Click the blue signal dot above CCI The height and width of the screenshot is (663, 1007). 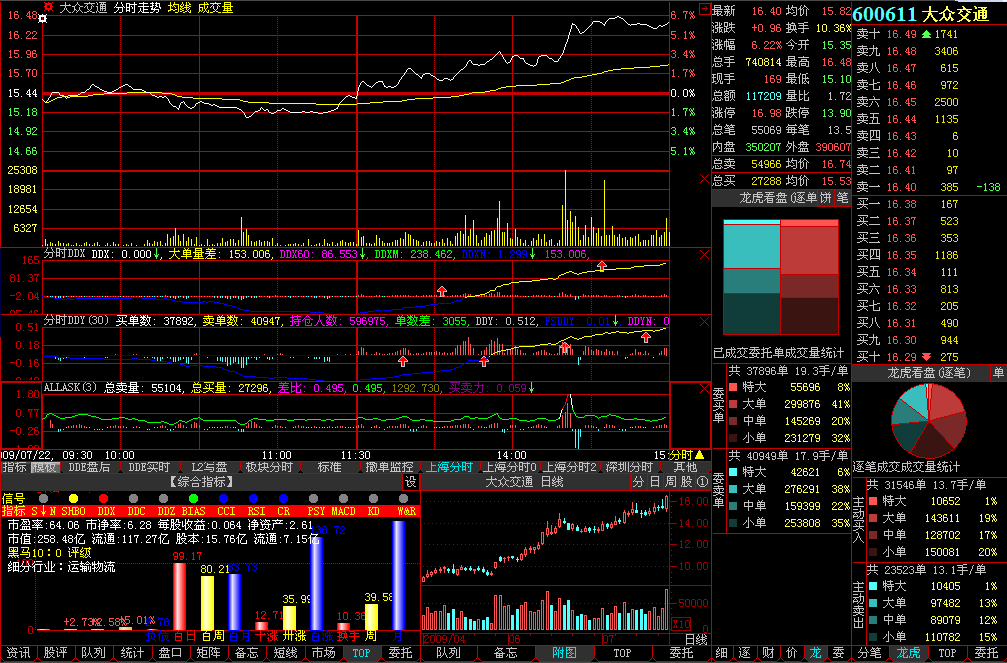pyautogui.click(x=223, y=499)
